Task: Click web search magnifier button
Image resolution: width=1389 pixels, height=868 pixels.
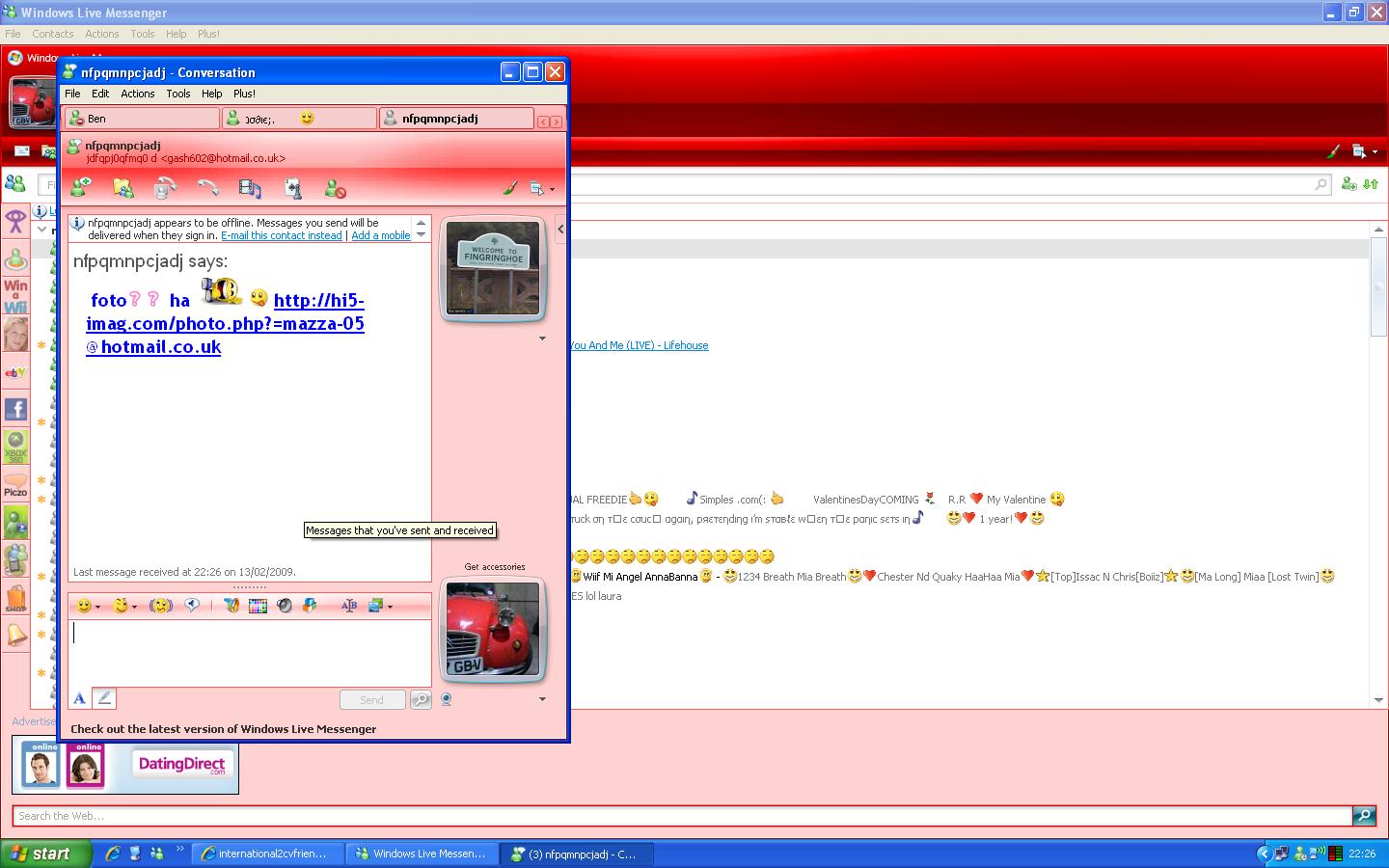Action: [1364, 816]
